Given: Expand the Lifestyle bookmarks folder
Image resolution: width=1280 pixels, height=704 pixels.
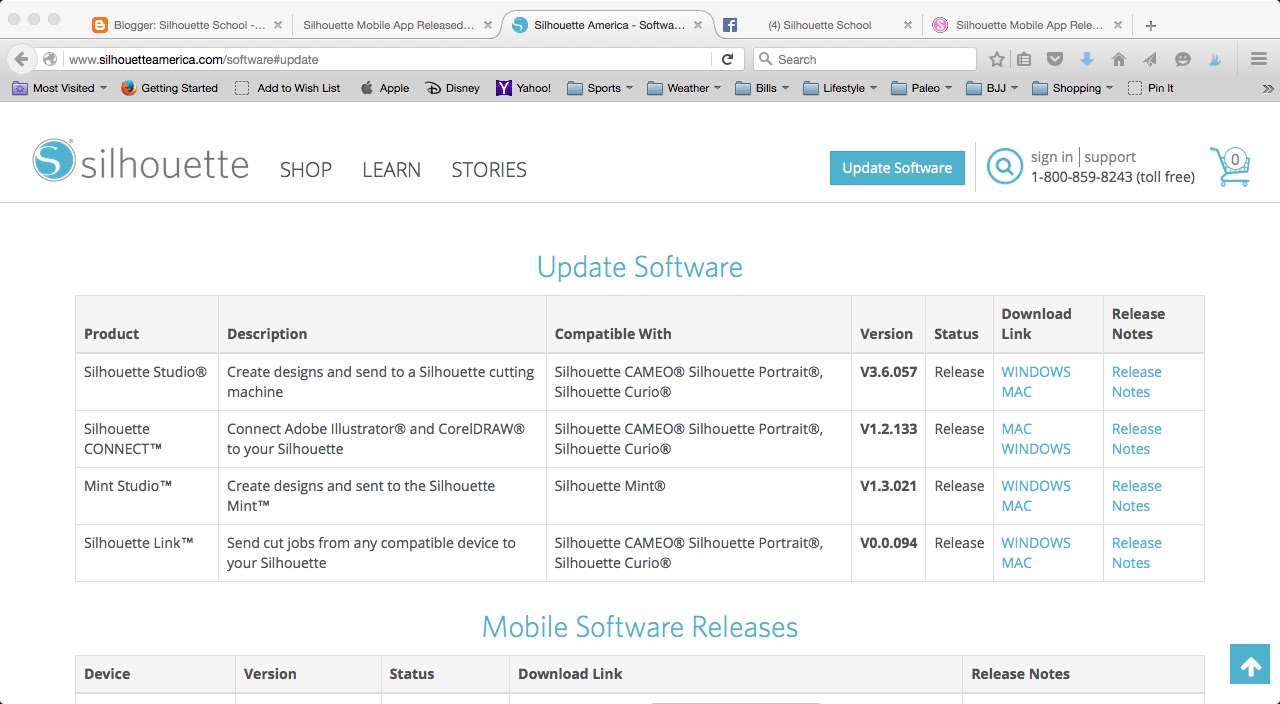Looking at the screenshot, I should coord(840,88).
